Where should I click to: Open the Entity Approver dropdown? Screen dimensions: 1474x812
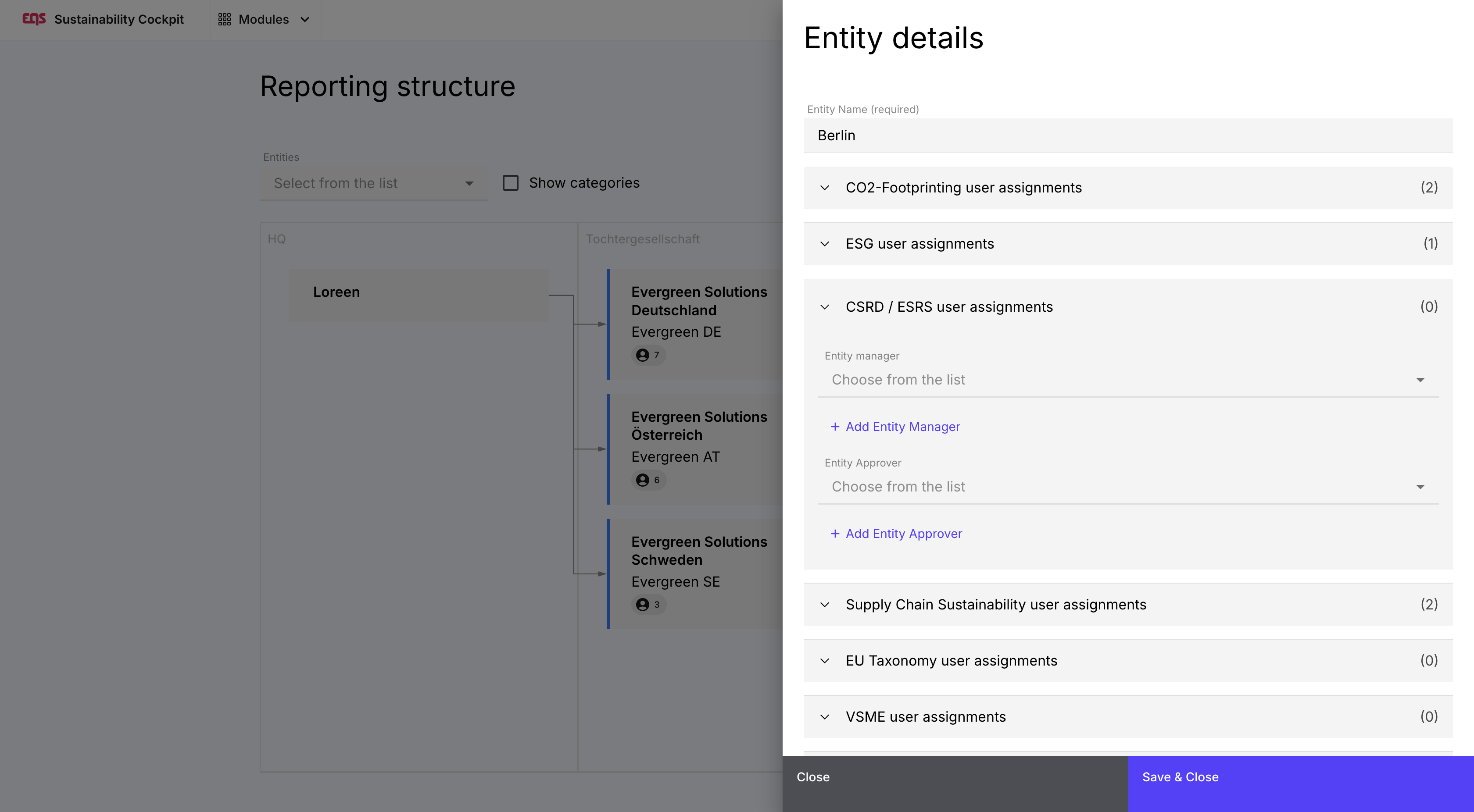(1127, 487)
